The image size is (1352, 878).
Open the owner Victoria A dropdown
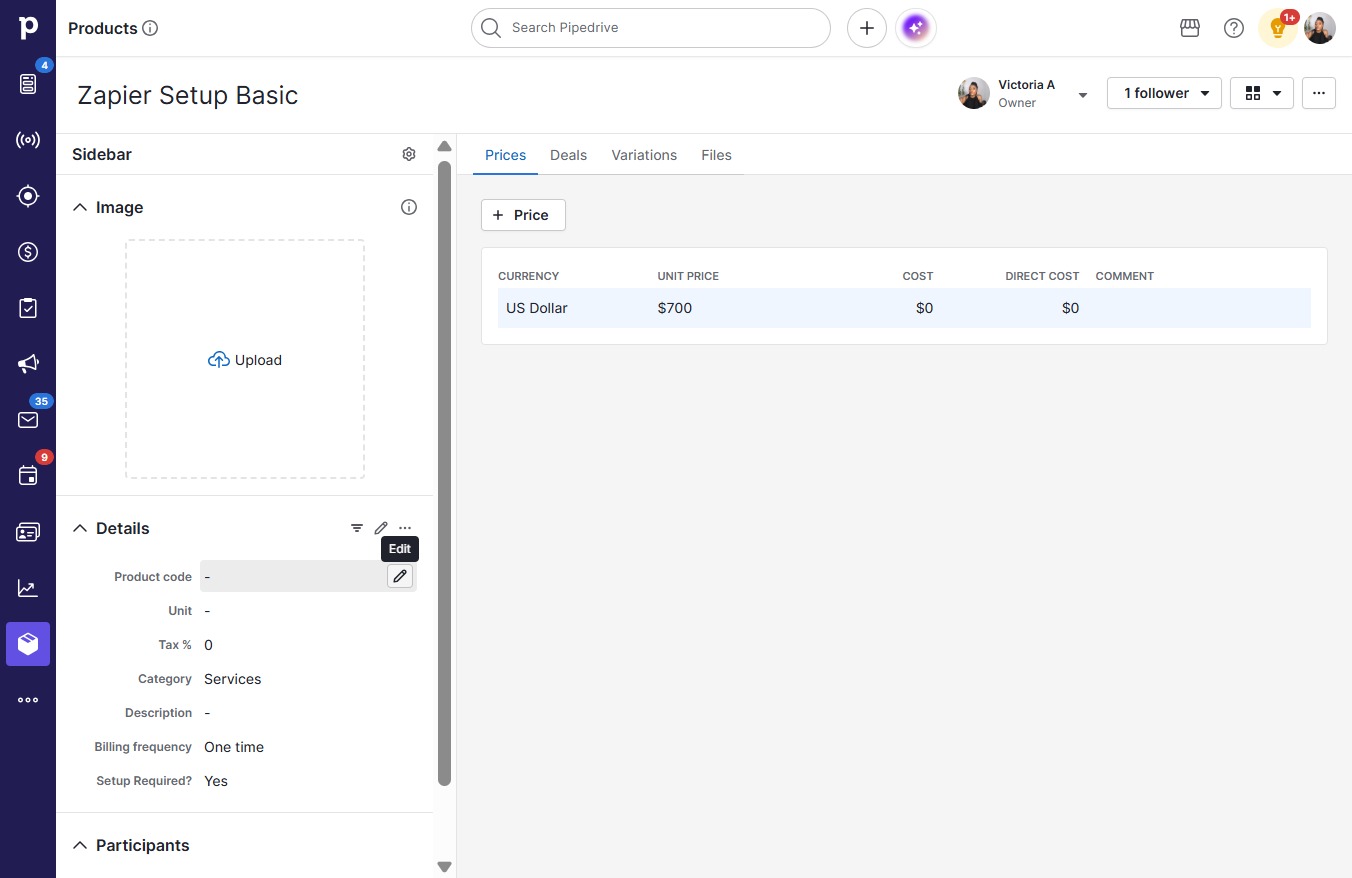(1083, 95)
